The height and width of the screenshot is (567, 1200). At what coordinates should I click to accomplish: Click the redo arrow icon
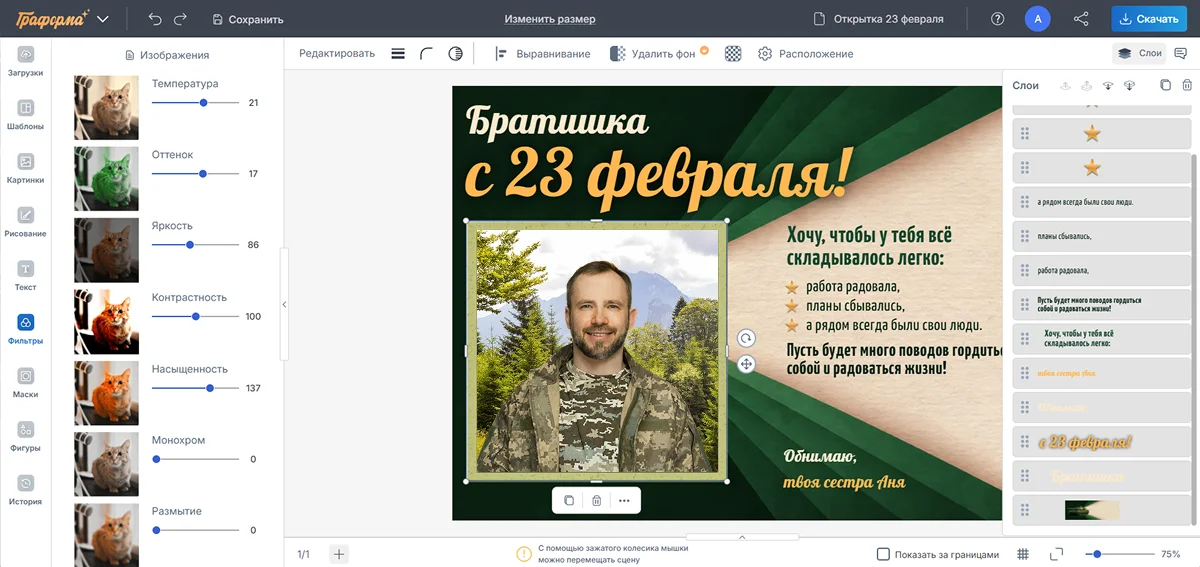180,19
